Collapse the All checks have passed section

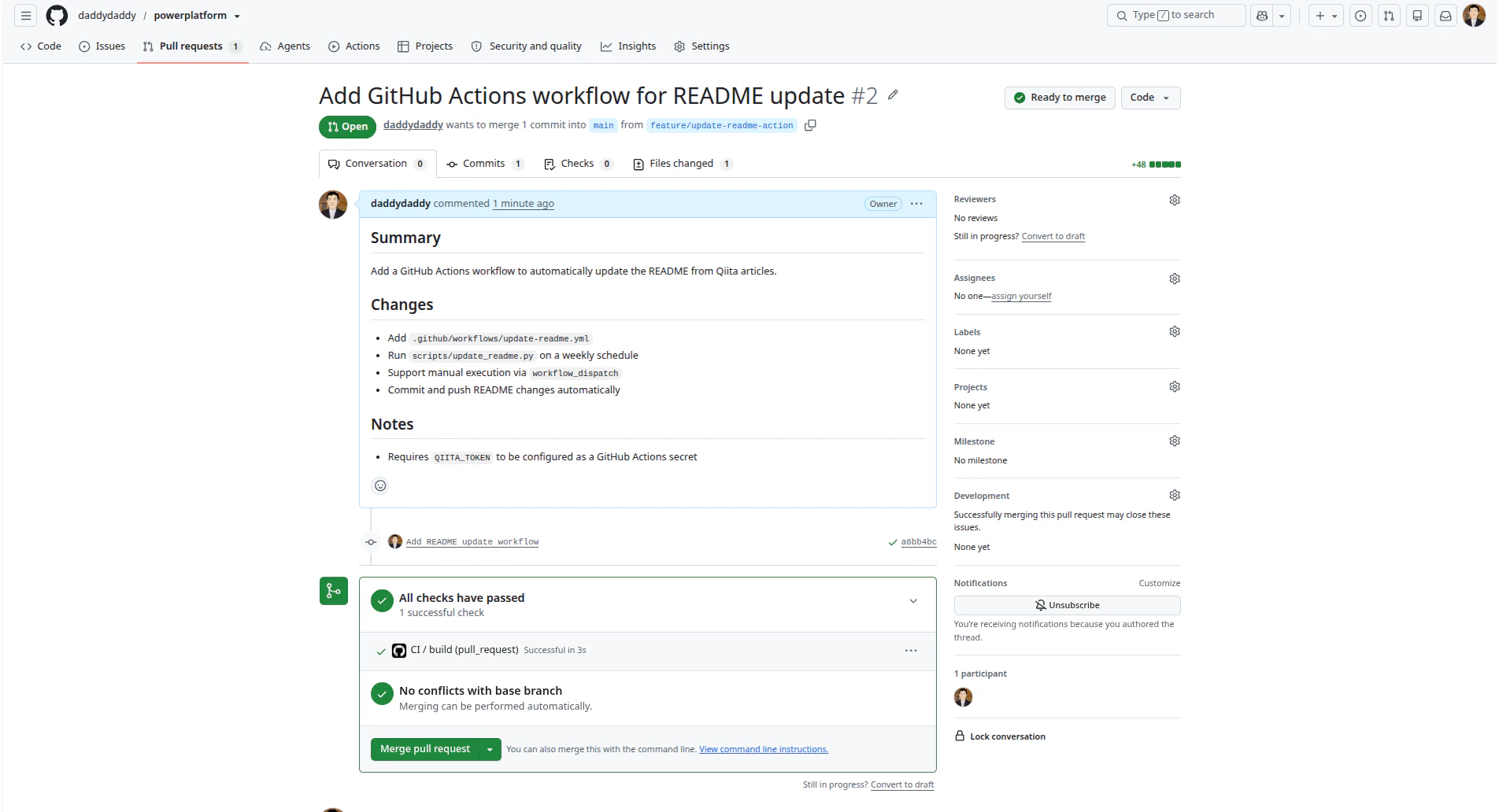click(913, 601)
